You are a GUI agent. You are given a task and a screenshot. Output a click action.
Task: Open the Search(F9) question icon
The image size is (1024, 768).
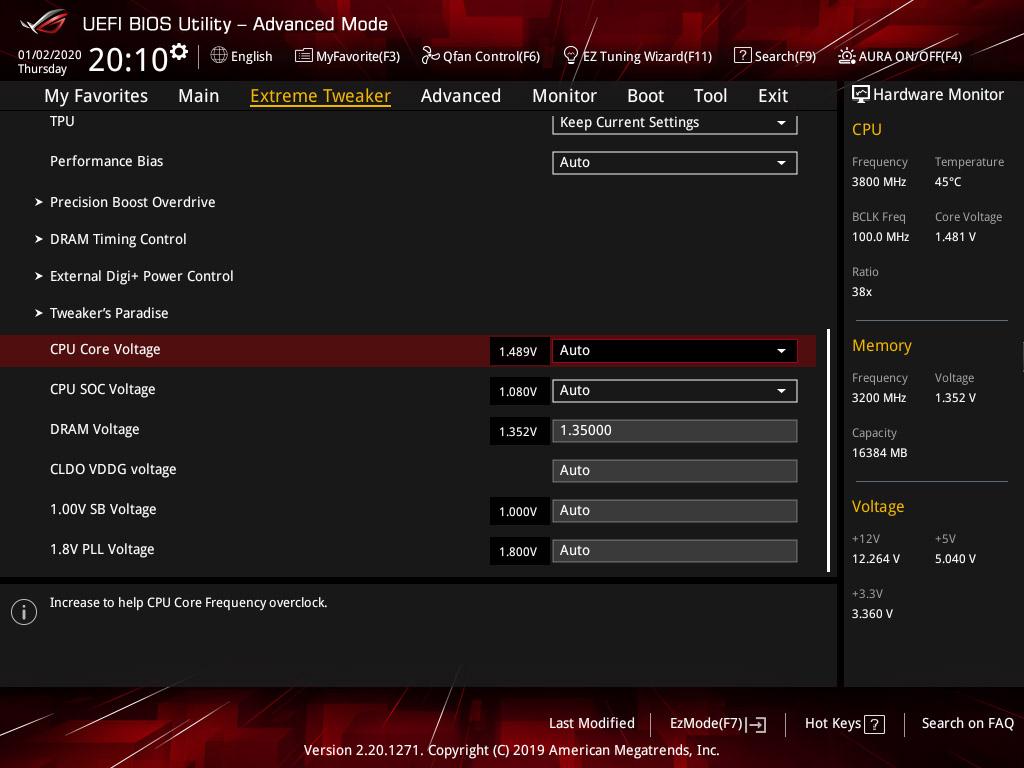click(x=743, y=56)
